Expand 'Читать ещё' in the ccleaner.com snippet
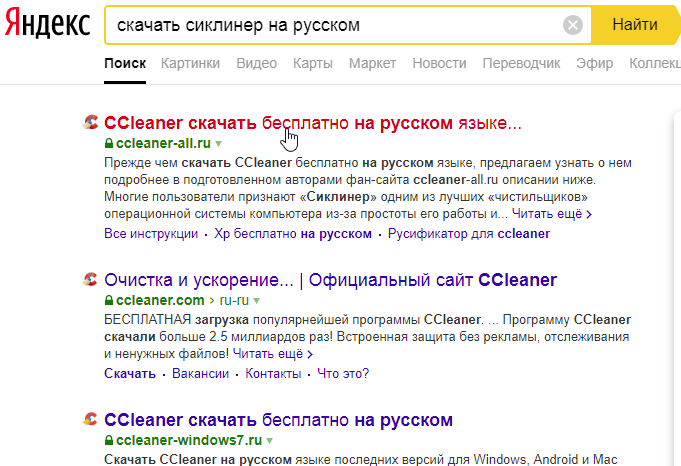 [272, 354]
